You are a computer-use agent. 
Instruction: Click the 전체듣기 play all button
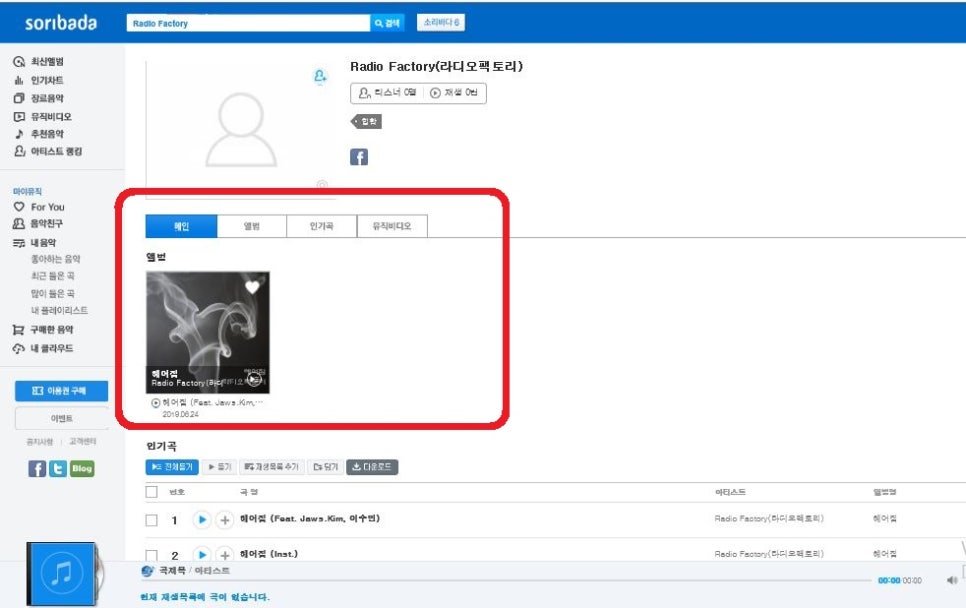coord(172,467)
